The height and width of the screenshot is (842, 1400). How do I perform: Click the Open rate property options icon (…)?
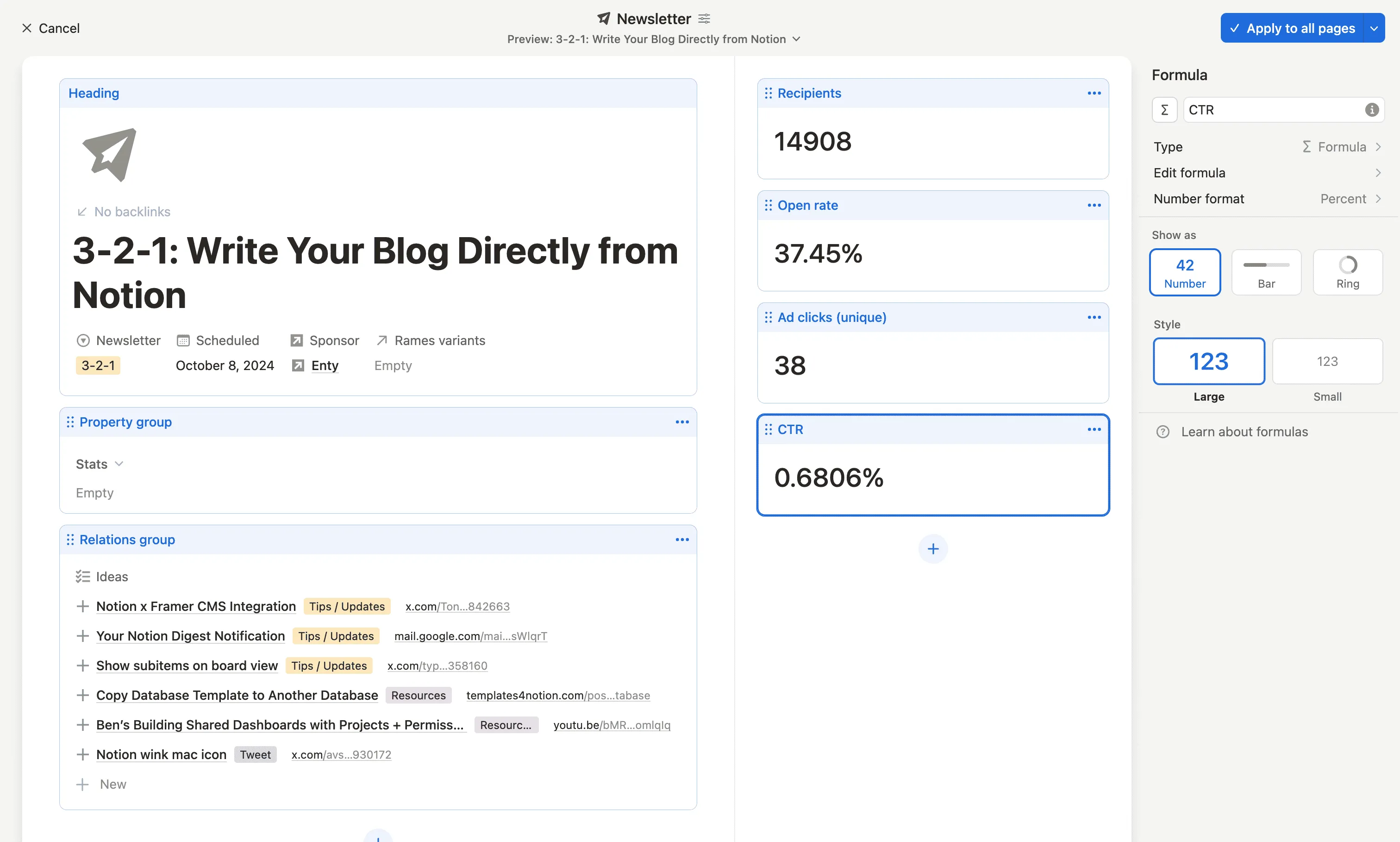(1094, 205)
